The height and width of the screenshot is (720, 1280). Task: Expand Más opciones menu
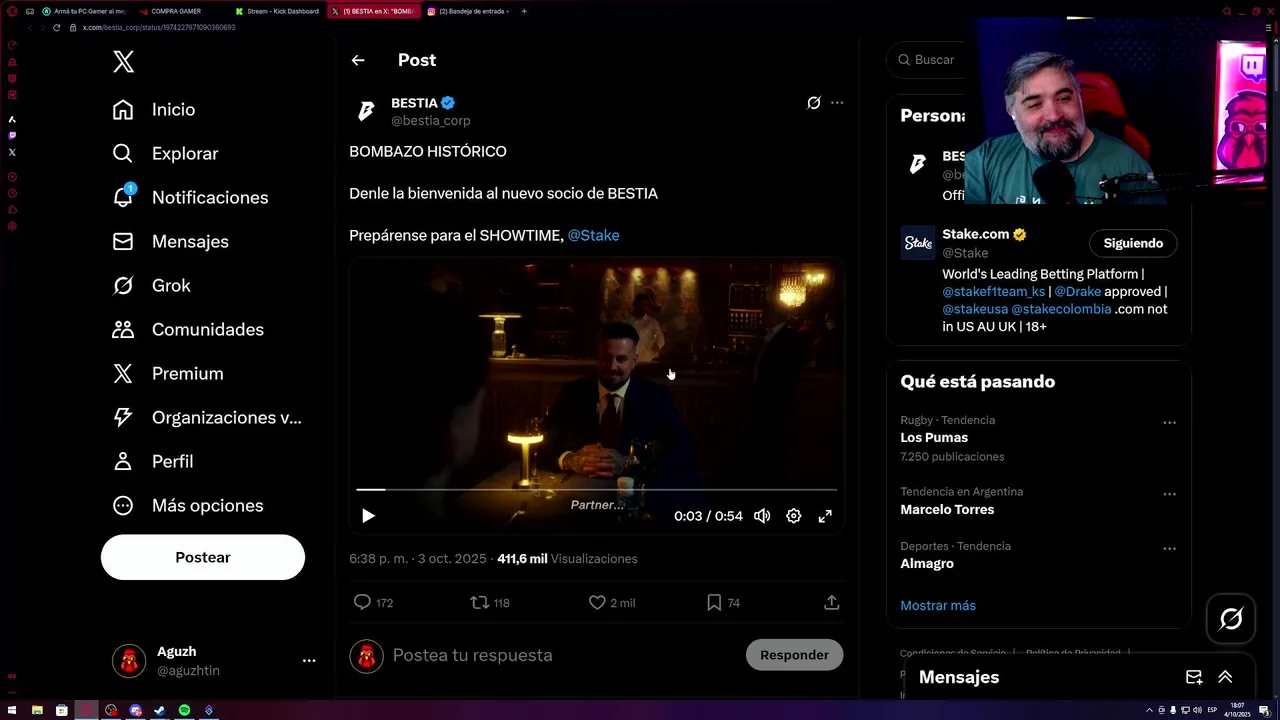click(x=188, y=506)
